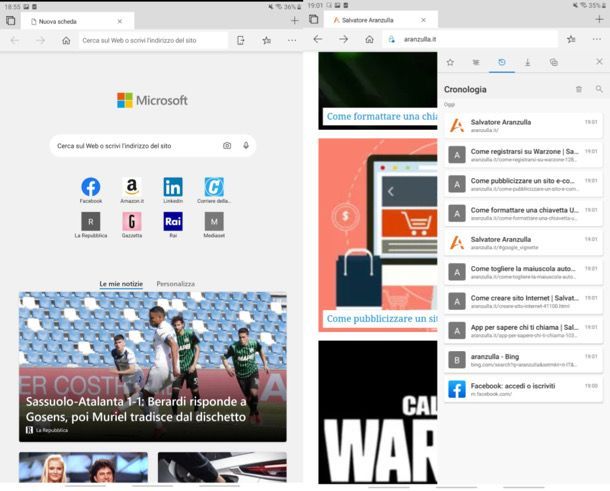Open Amazon.it shortcut tile
This screenshot has width=610, height=491.
tap(132, 190)
